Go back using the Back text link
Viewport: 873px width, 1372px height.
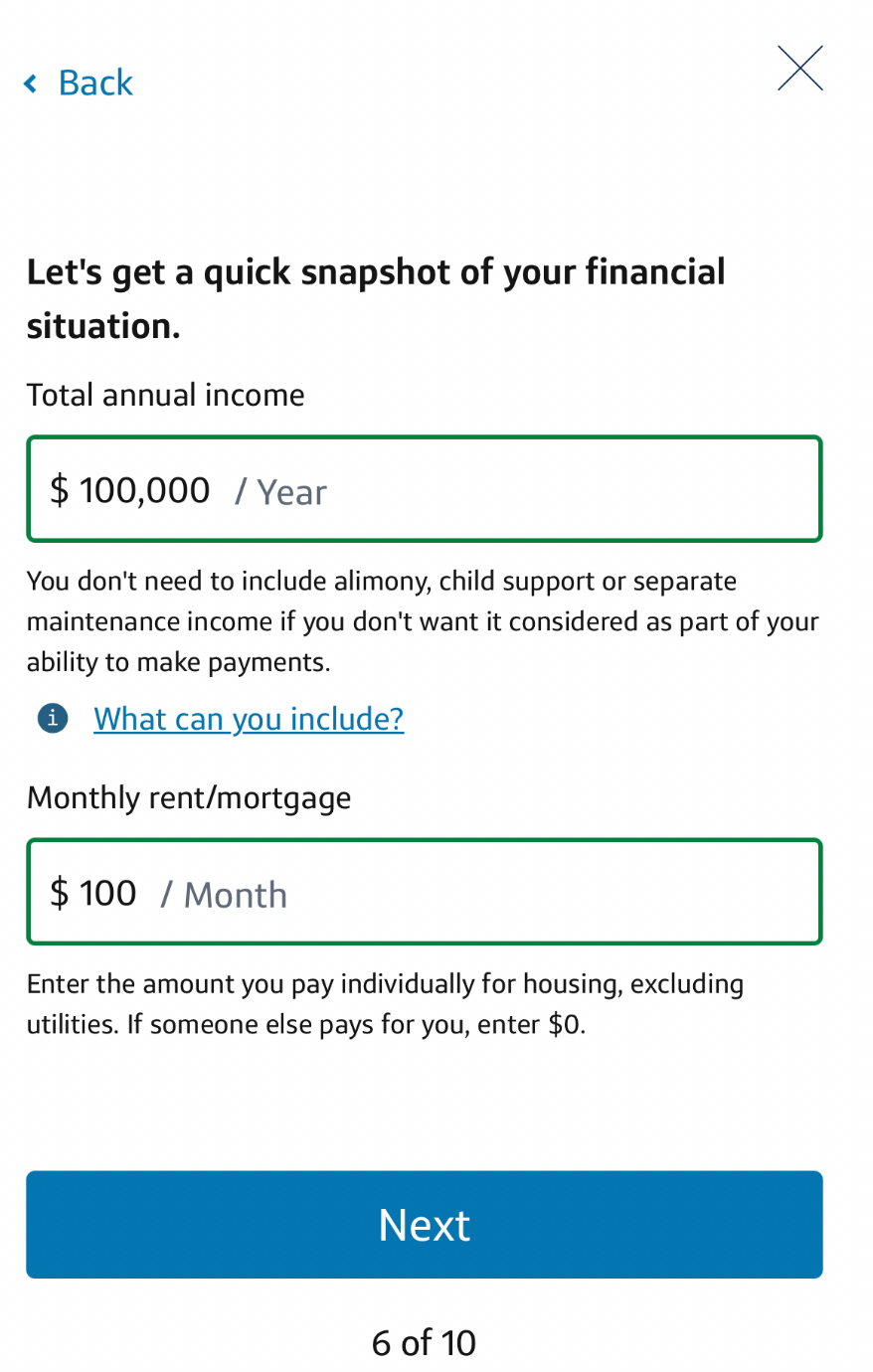coord(95,83)
